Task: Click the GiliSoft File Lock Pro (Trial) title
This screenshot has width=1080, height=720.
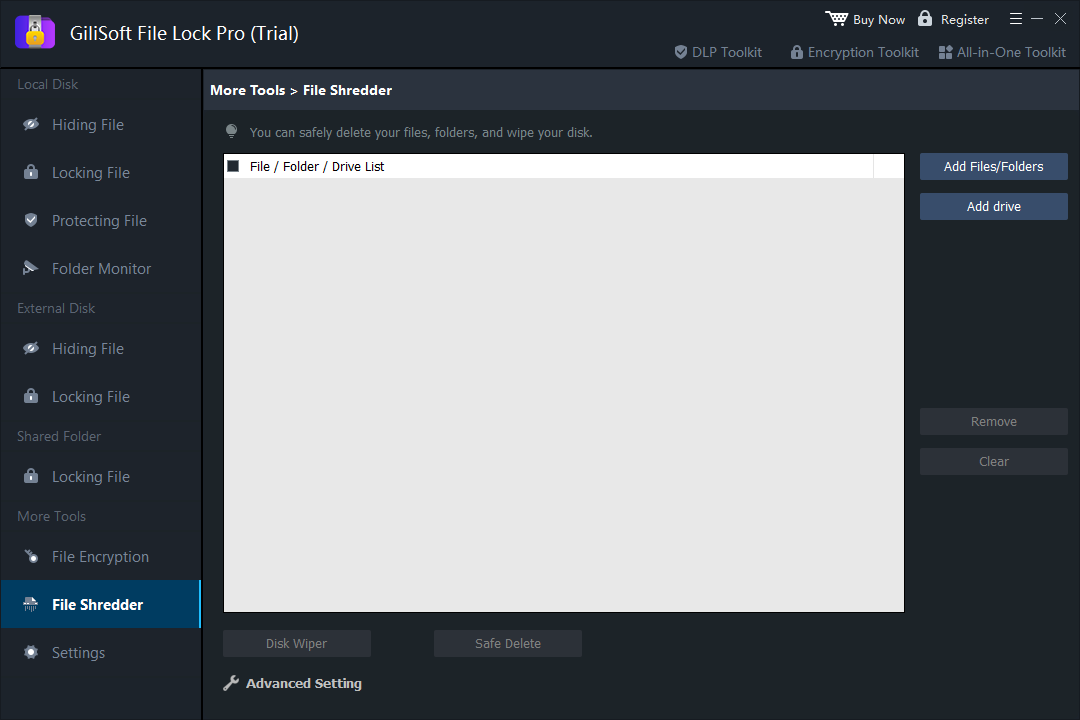Action: (184, 33)
